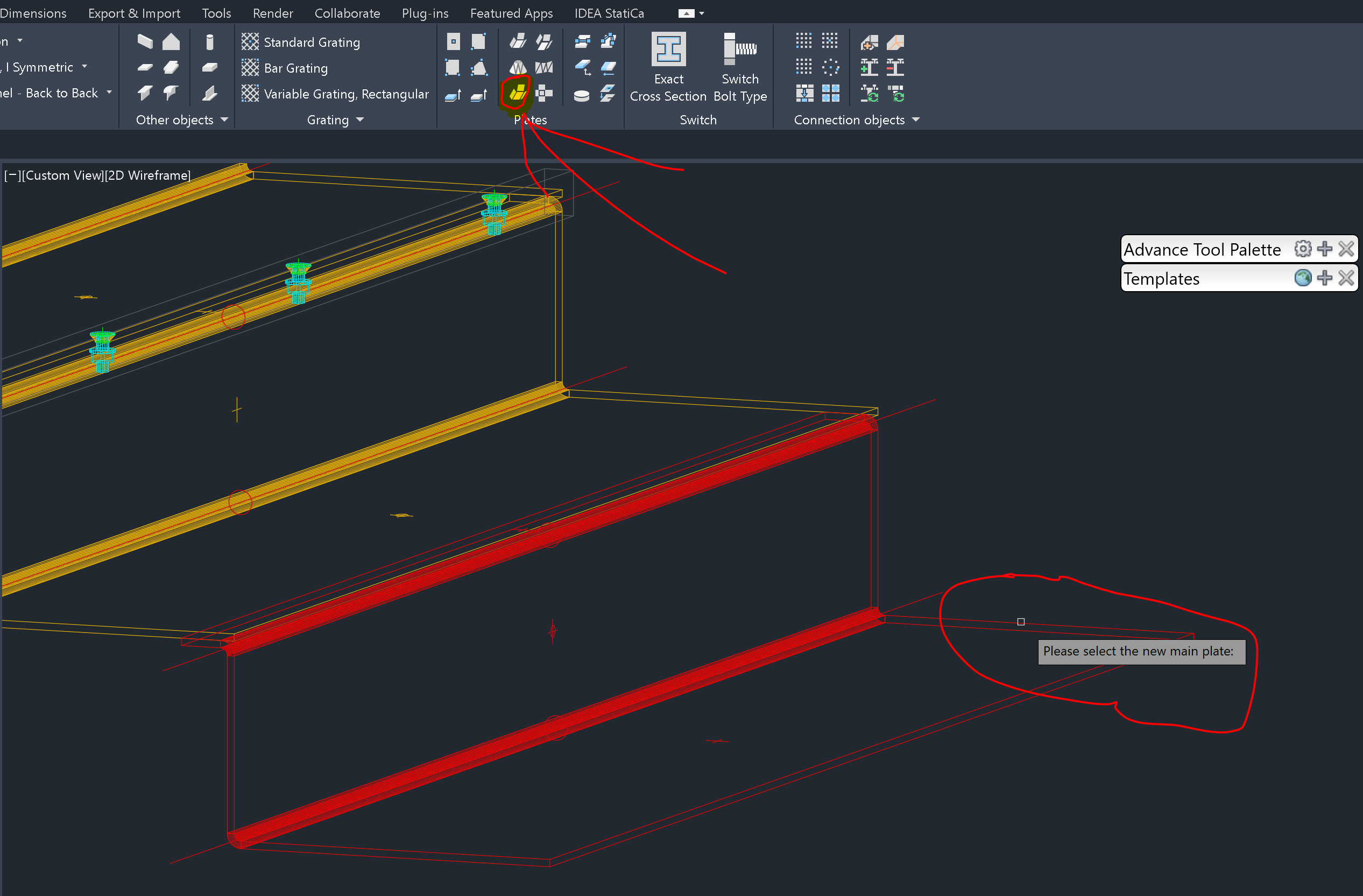Open Advance Tool Palette settings gear
Viewport: 1363px width, 896px height.
[x=1302, y=249]
